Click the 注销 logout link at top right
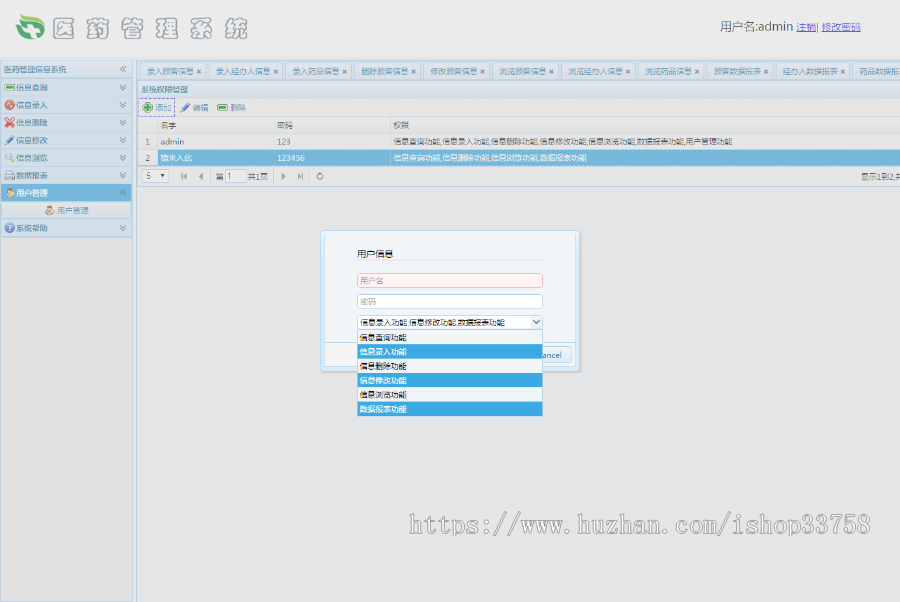900x602 pixels. pos(806,25)
